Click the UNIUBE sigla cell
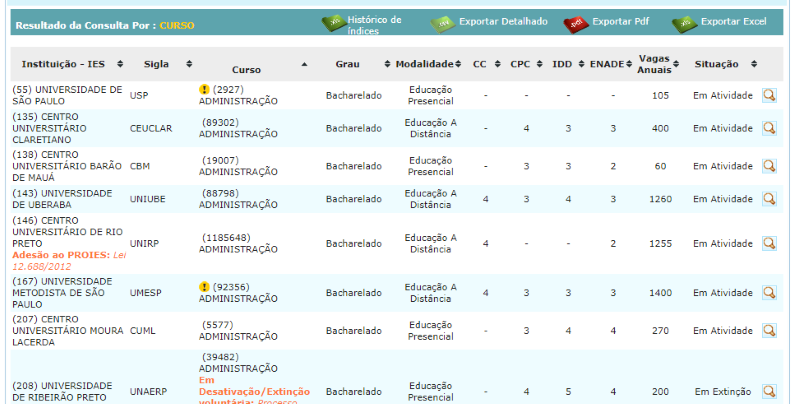 [x=147, y=199]
